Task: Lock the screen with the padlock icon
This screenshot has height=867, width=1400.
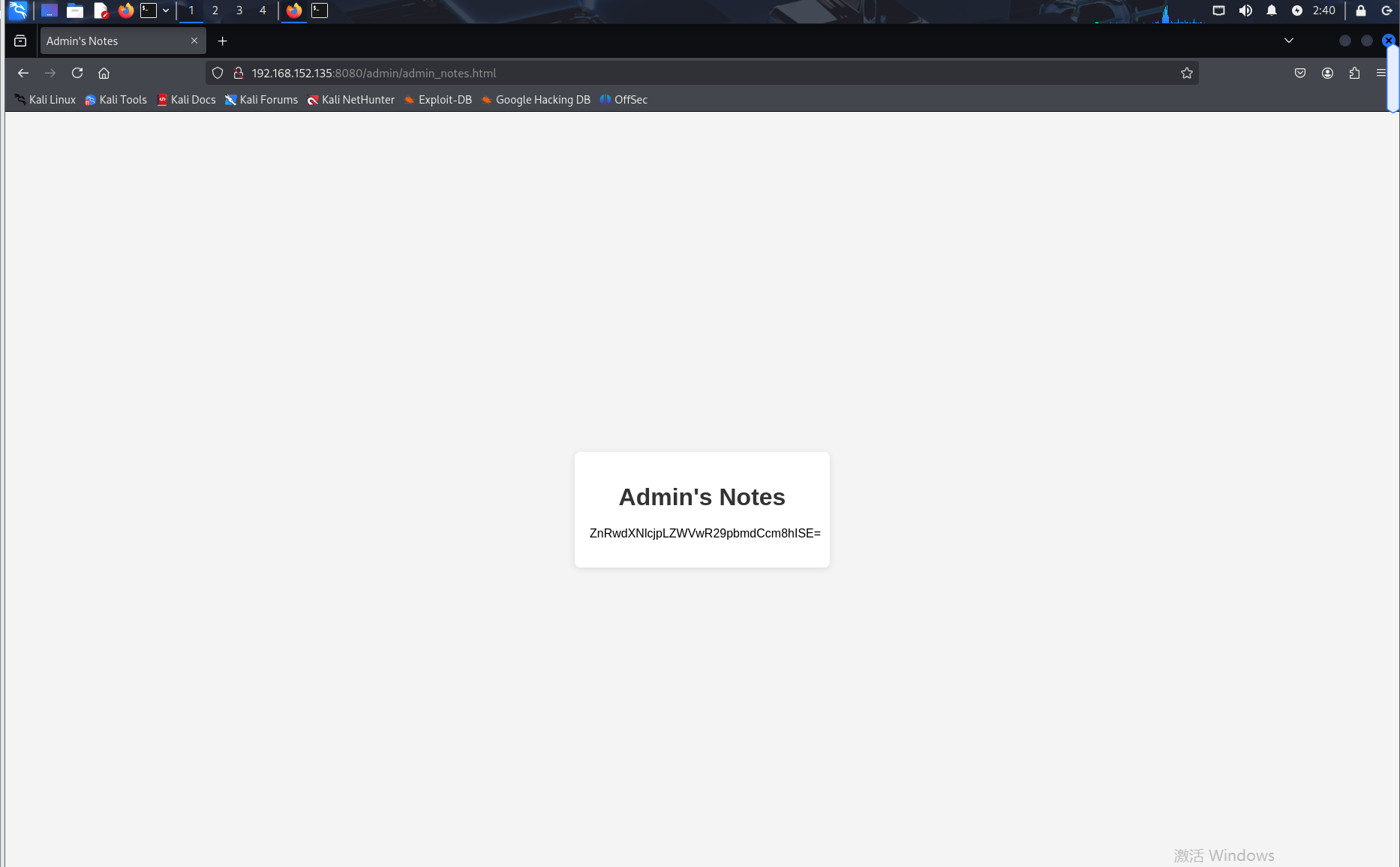Action: (x=1361, y=11)
